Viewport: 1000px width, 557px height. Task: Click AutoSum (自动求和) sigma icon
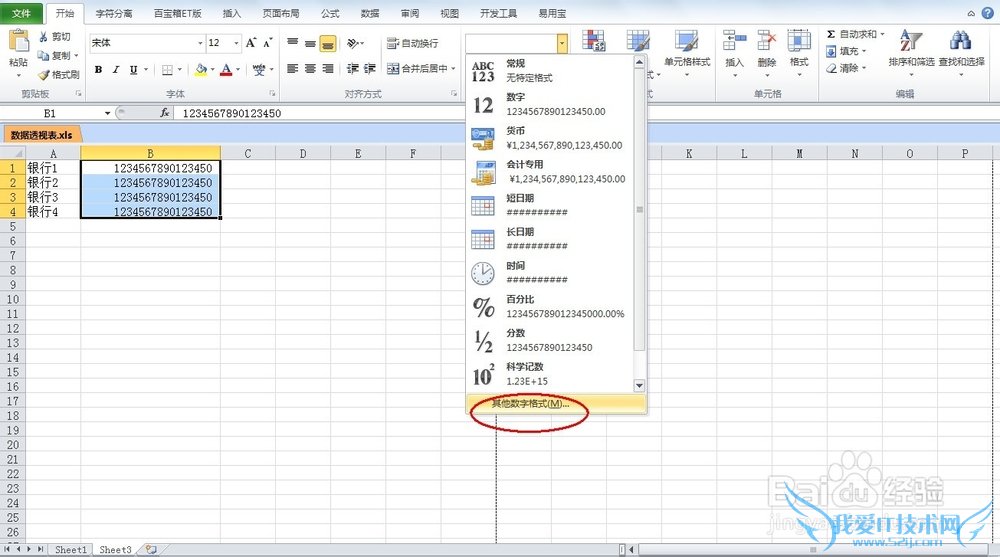click(831, 34)
